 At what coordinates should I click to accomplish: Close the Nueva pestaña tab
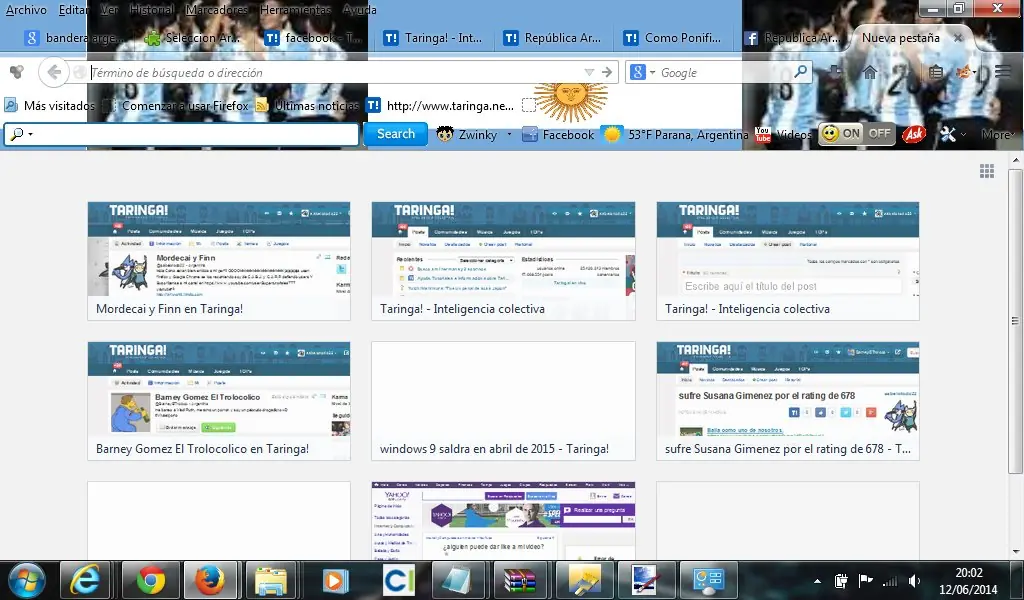pyautogui.click(x=958, y=38)
